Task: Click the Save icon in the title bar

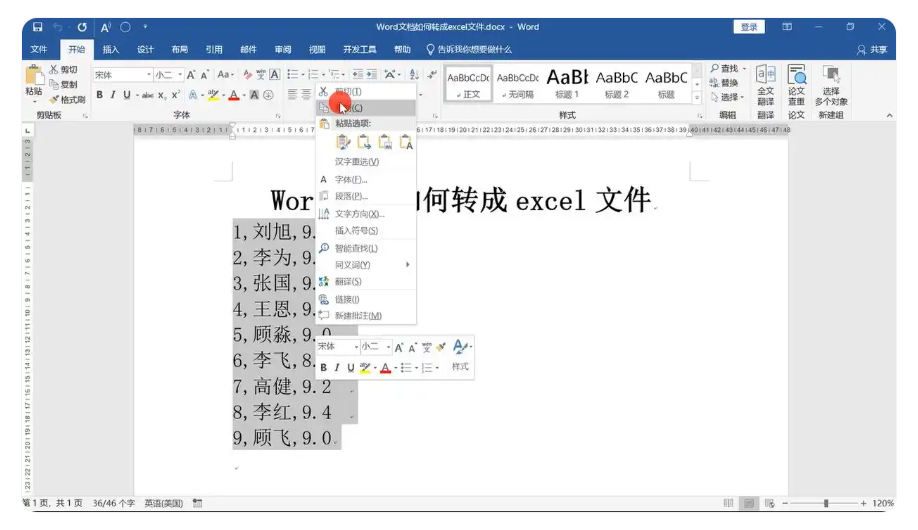Action: [x=38, y=27]
